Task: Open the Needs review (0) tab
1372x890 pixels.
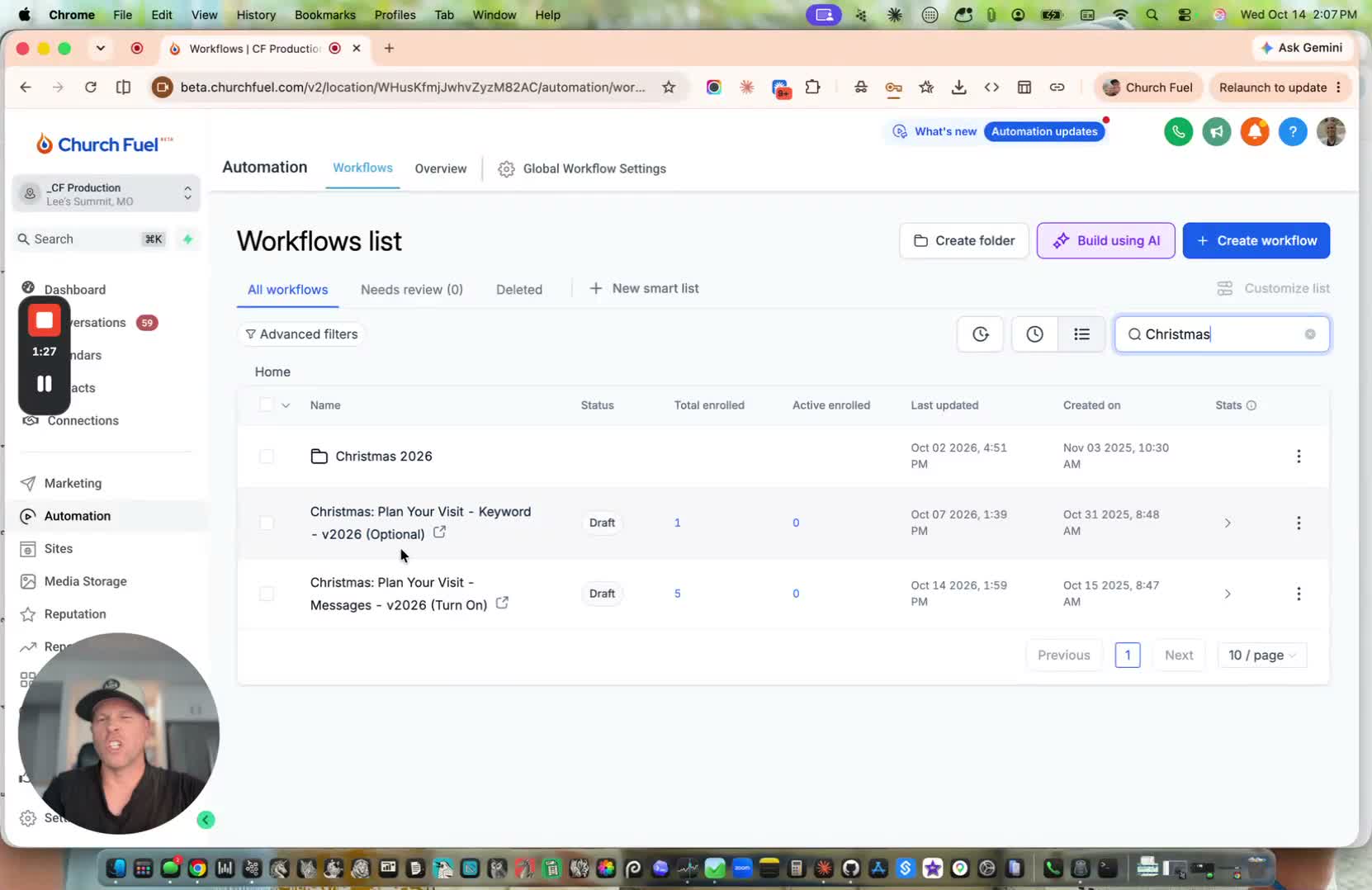Action: pos(412,290)
